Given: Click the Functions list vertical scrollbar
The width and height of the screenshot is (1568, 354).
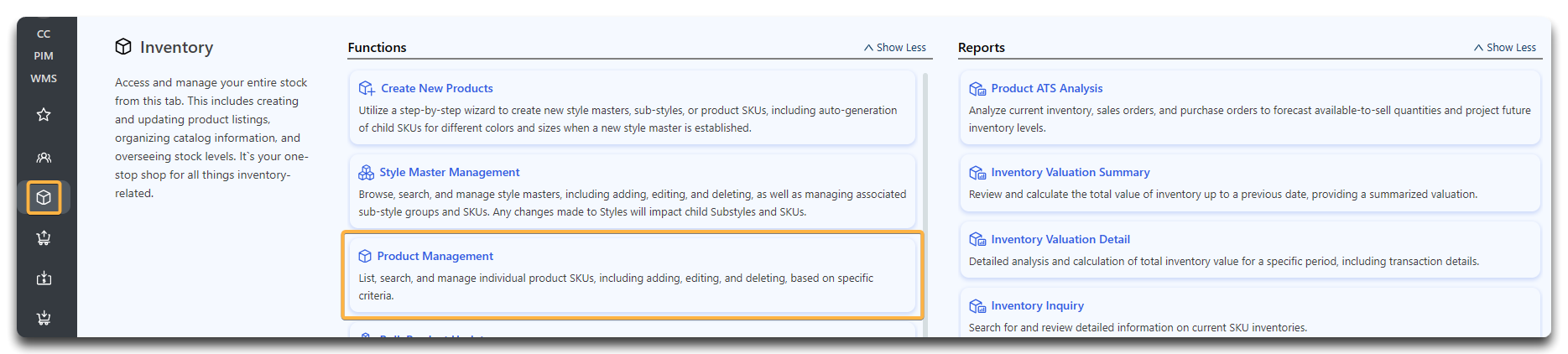Looking at the screenshot, I should 925,201.
